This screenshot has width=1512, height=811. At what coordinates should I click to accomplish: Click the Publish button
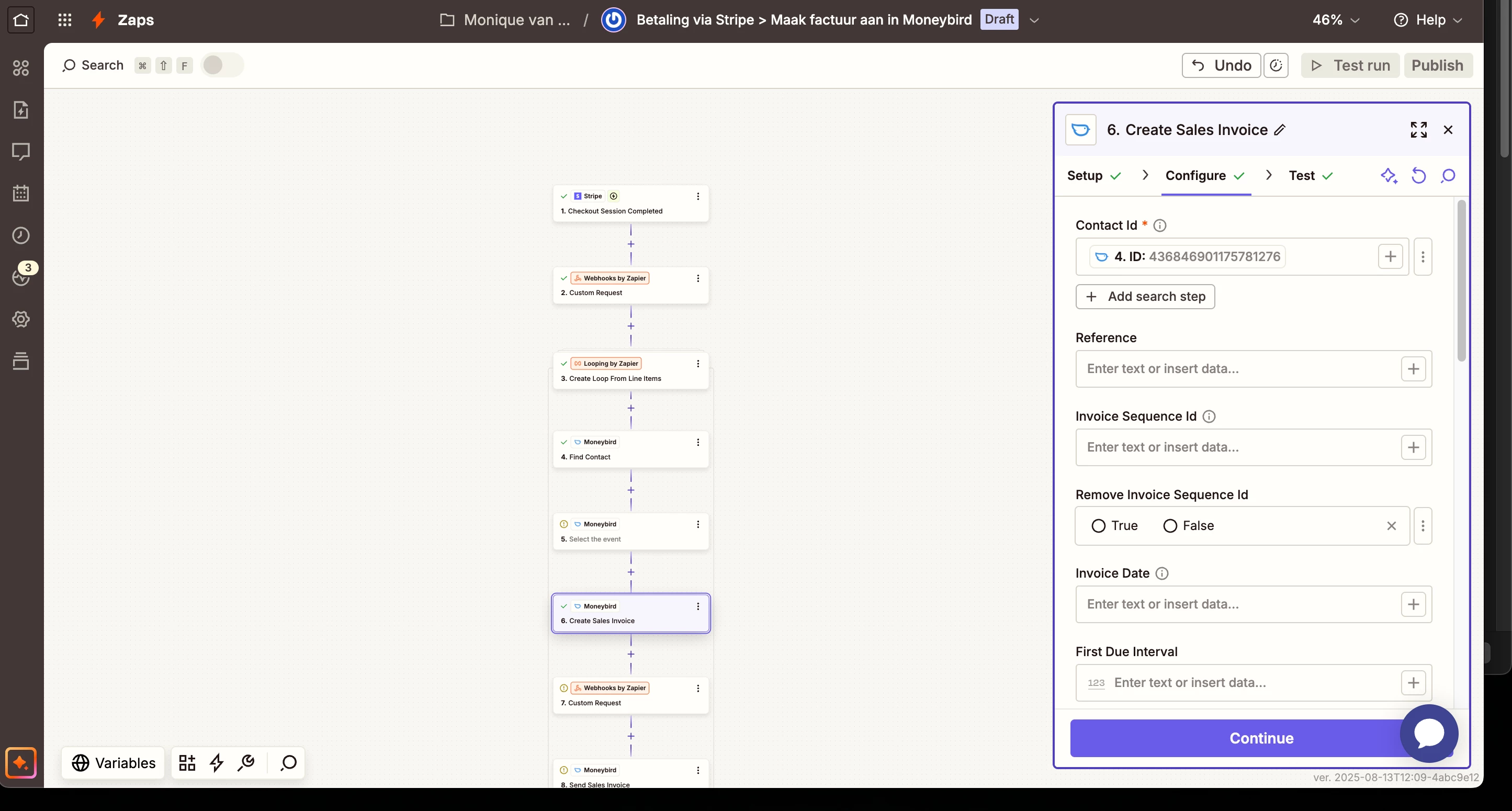point(1438,65)
